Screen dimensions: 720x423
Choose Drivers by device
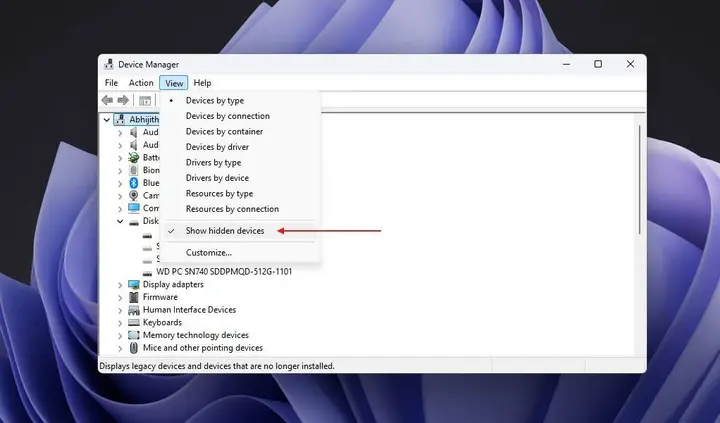click(x=217, y=178)
